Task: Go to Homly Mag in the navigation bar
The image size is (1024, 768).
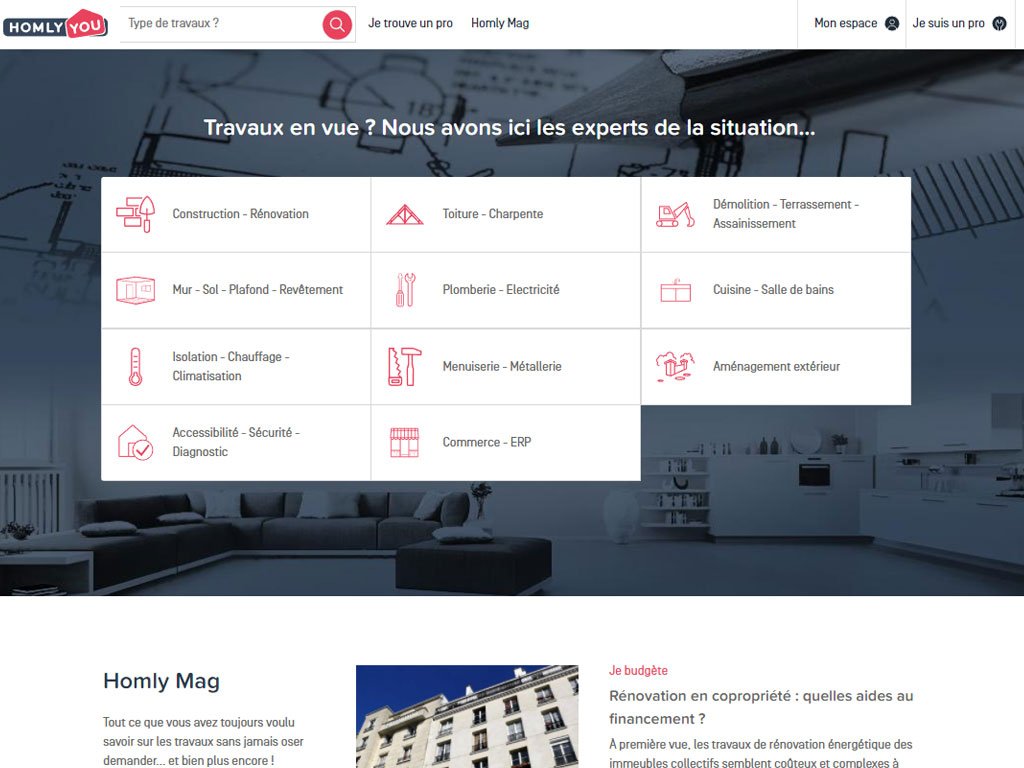Action: click(500, 24)
